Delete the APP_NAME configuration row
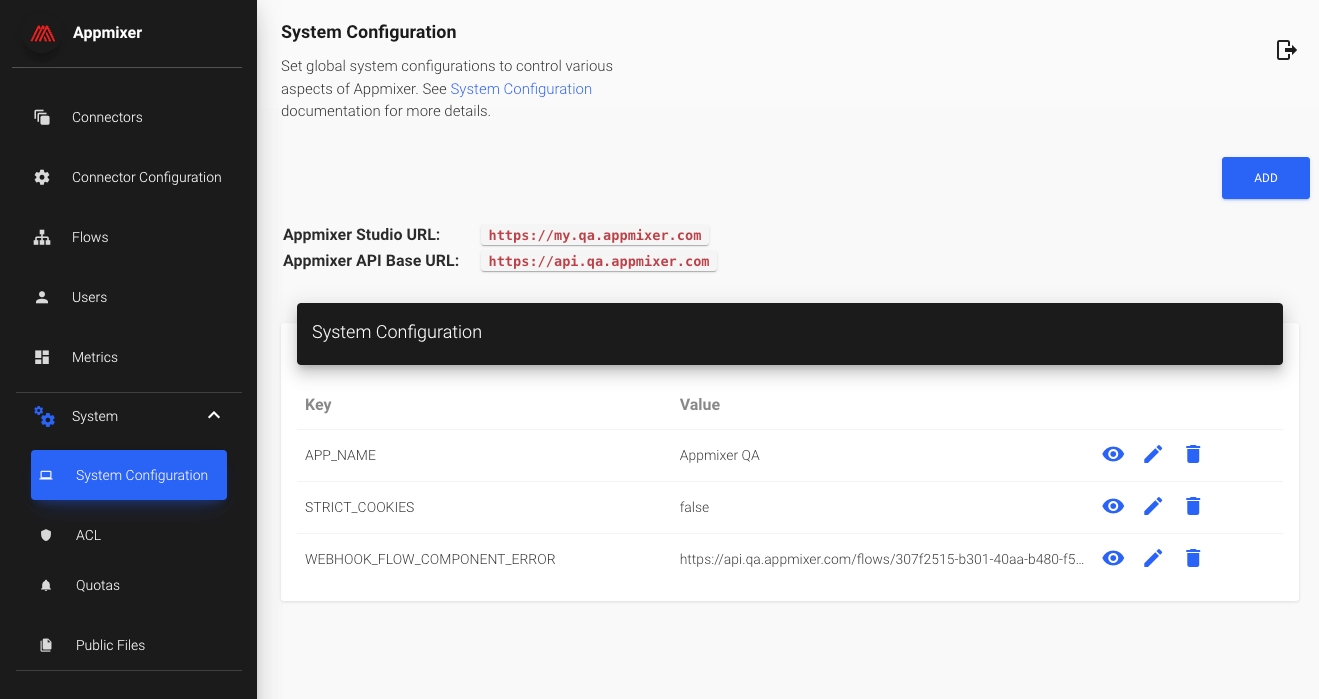This screenshot has height=699, width=1319. coord(1192,455)
